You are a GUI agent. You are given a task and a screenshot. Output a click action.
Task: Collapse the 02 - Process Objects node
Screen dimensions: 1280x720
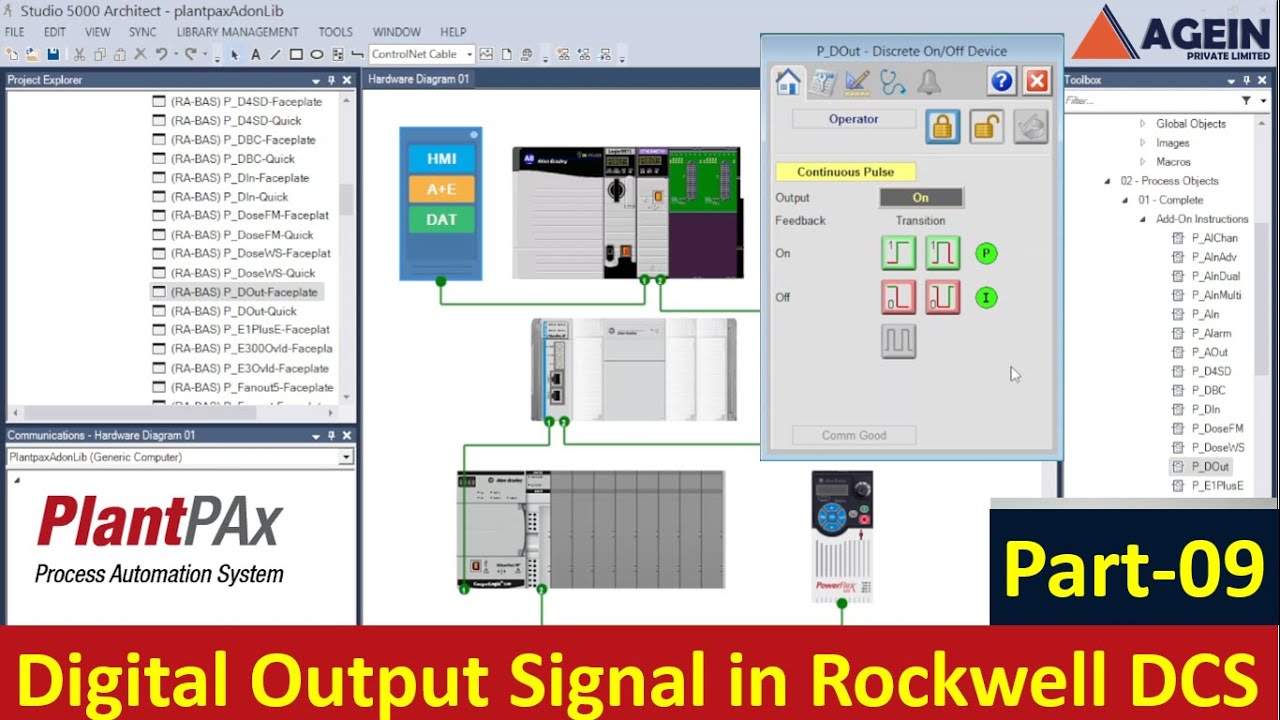(1108, 181)
